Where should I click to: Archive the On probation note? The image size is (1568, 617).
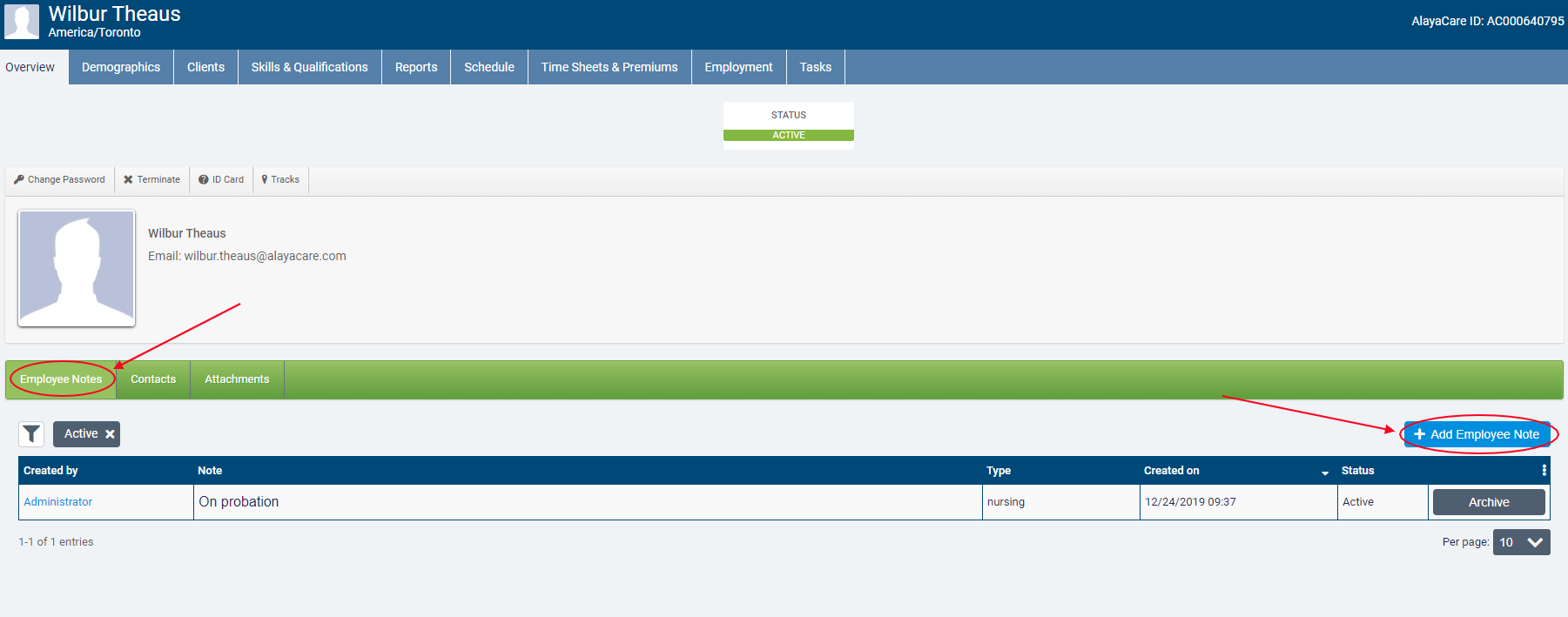click(x=1488, y=502)
